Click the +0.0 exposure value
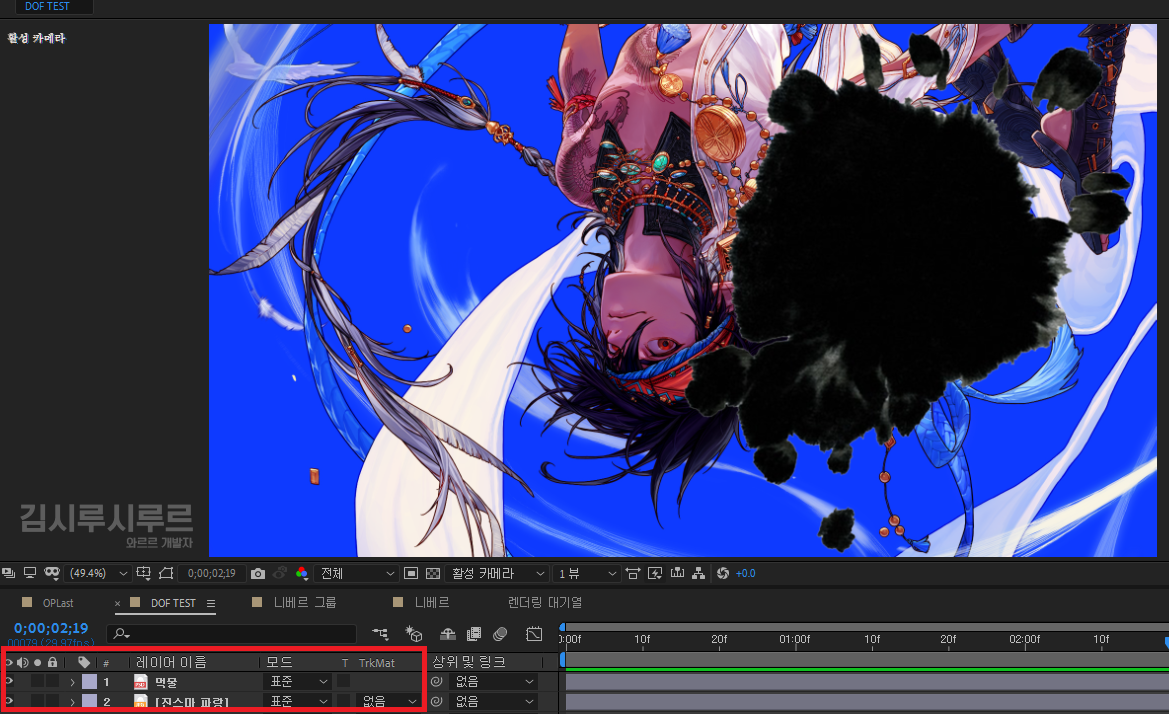The height and width of the screenshot is (714, 1169). click(746, 573)
